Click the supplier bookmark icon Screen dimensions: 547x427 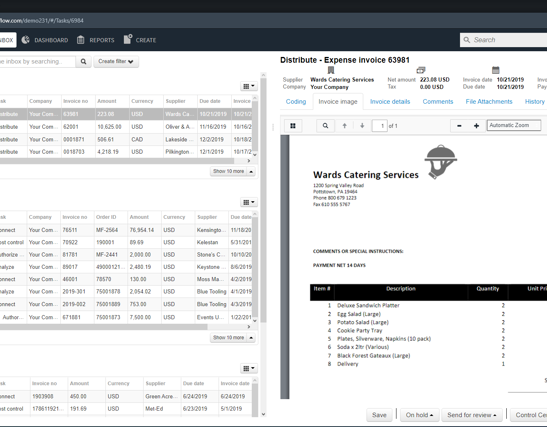(x=331, y=70)
